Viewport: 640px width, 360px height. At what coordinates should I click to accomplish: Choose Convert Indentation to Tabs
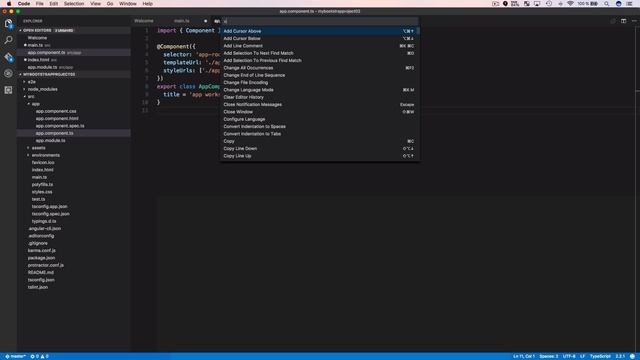click(x=320, y=134)
